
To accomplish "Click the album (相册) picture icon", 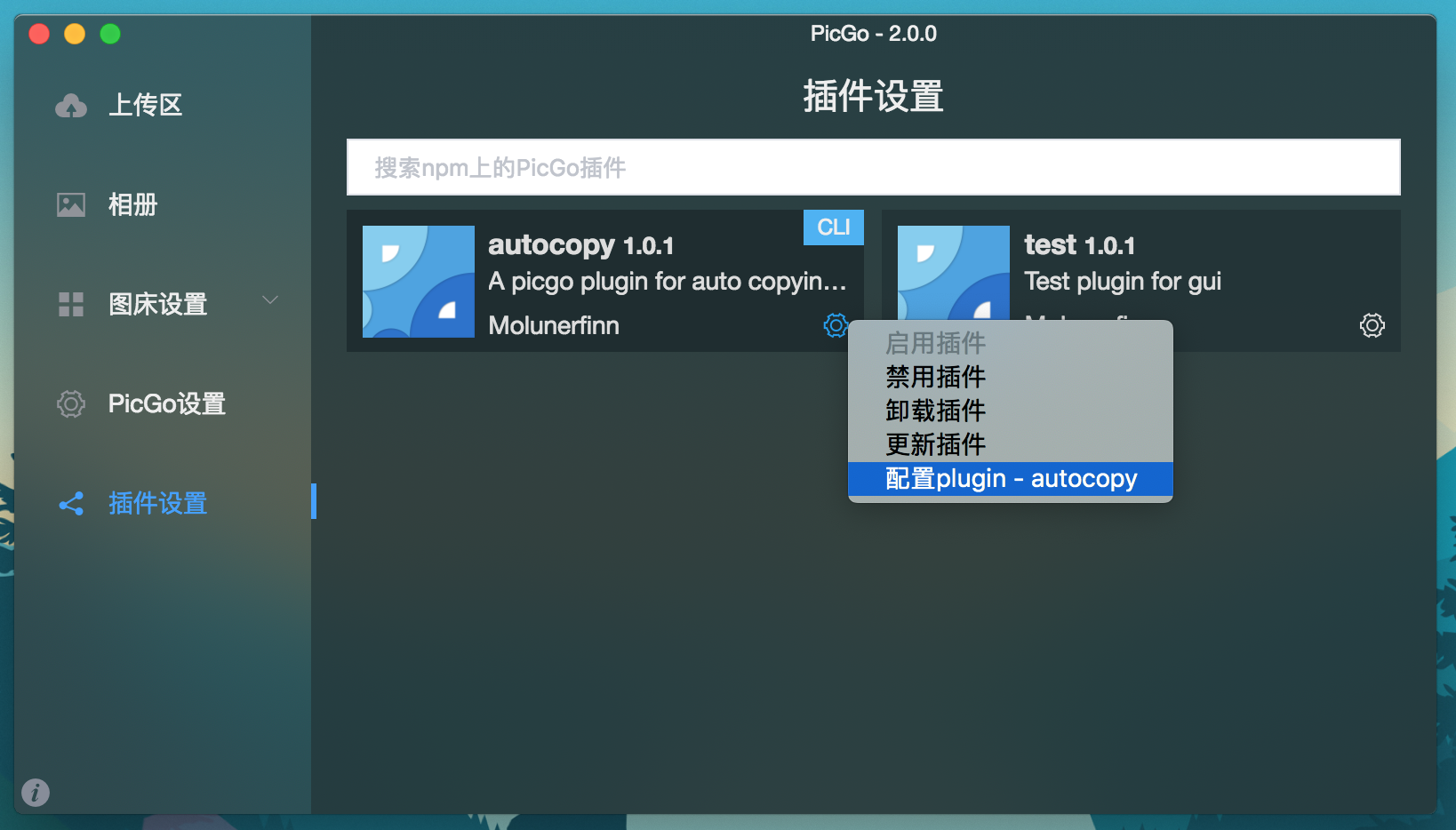I will [x=71, y=205].
